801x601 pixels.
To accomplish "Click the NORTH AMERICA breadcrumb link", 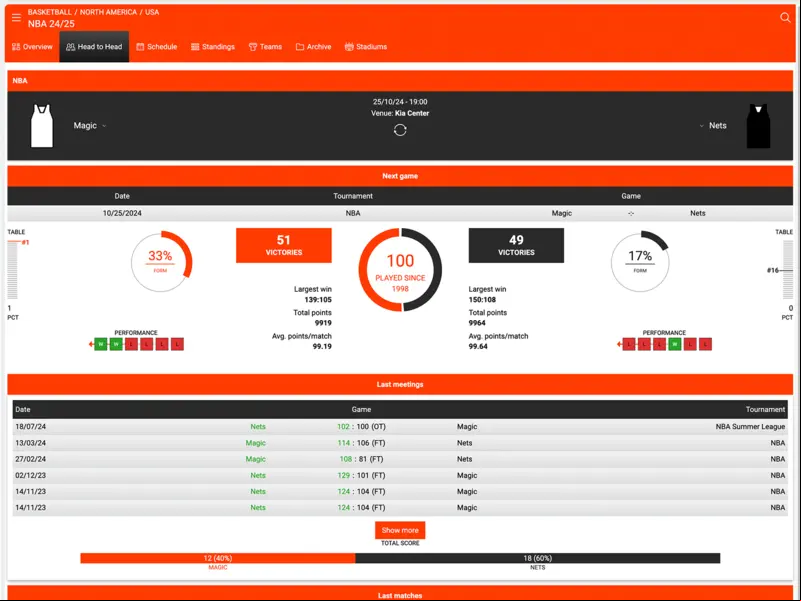I will coord(108,12).
